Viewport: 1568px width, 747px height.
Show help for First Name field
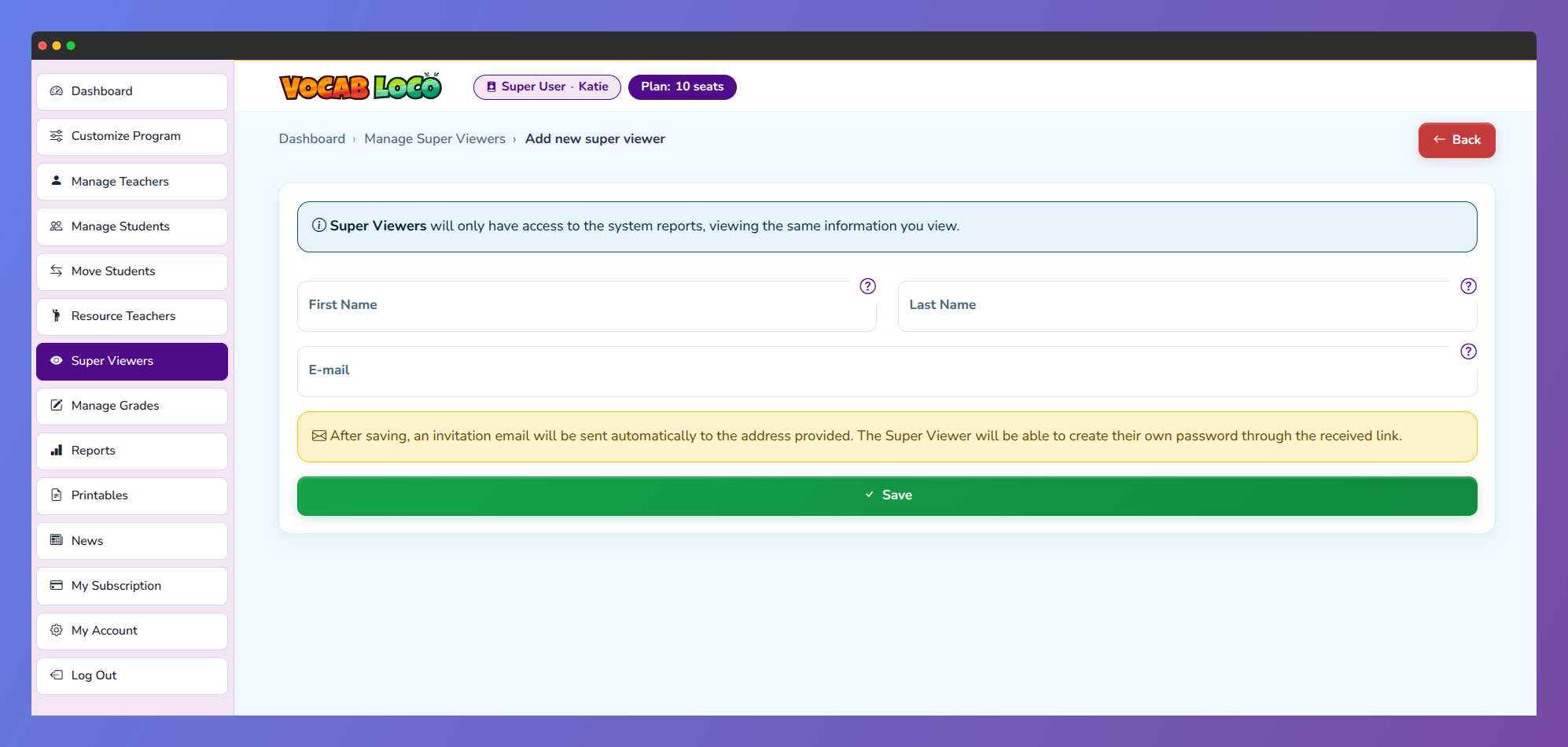coord(868,286)
